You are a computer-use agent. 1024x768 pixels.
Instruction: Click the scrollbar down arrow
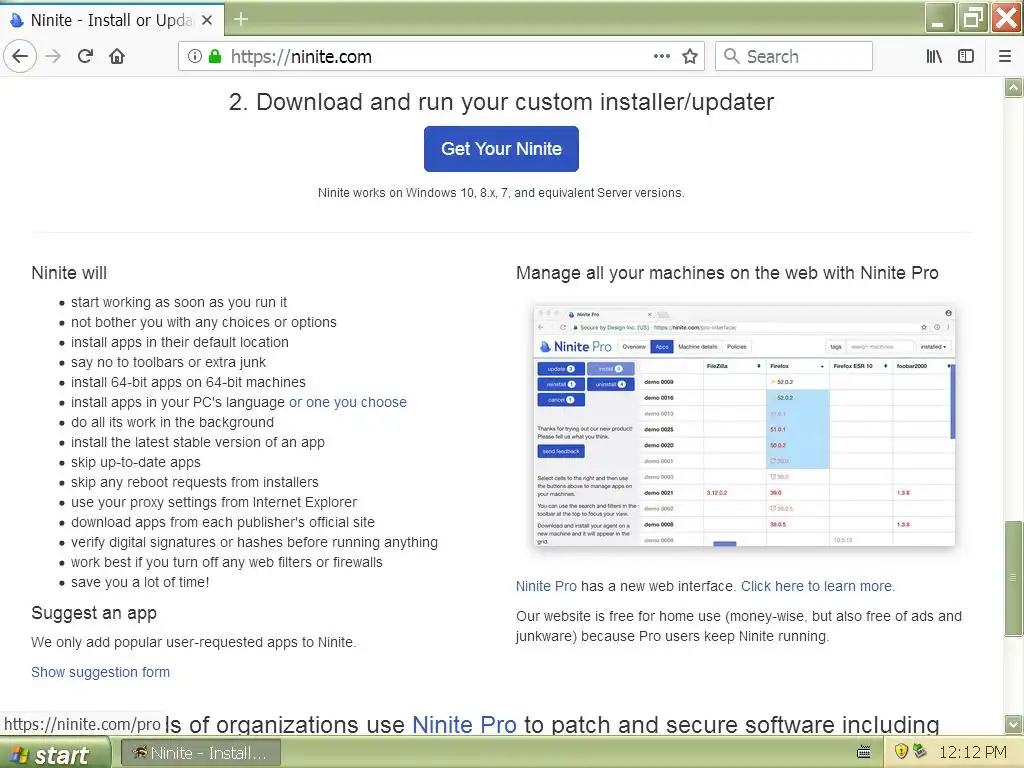pos(1013,724)
